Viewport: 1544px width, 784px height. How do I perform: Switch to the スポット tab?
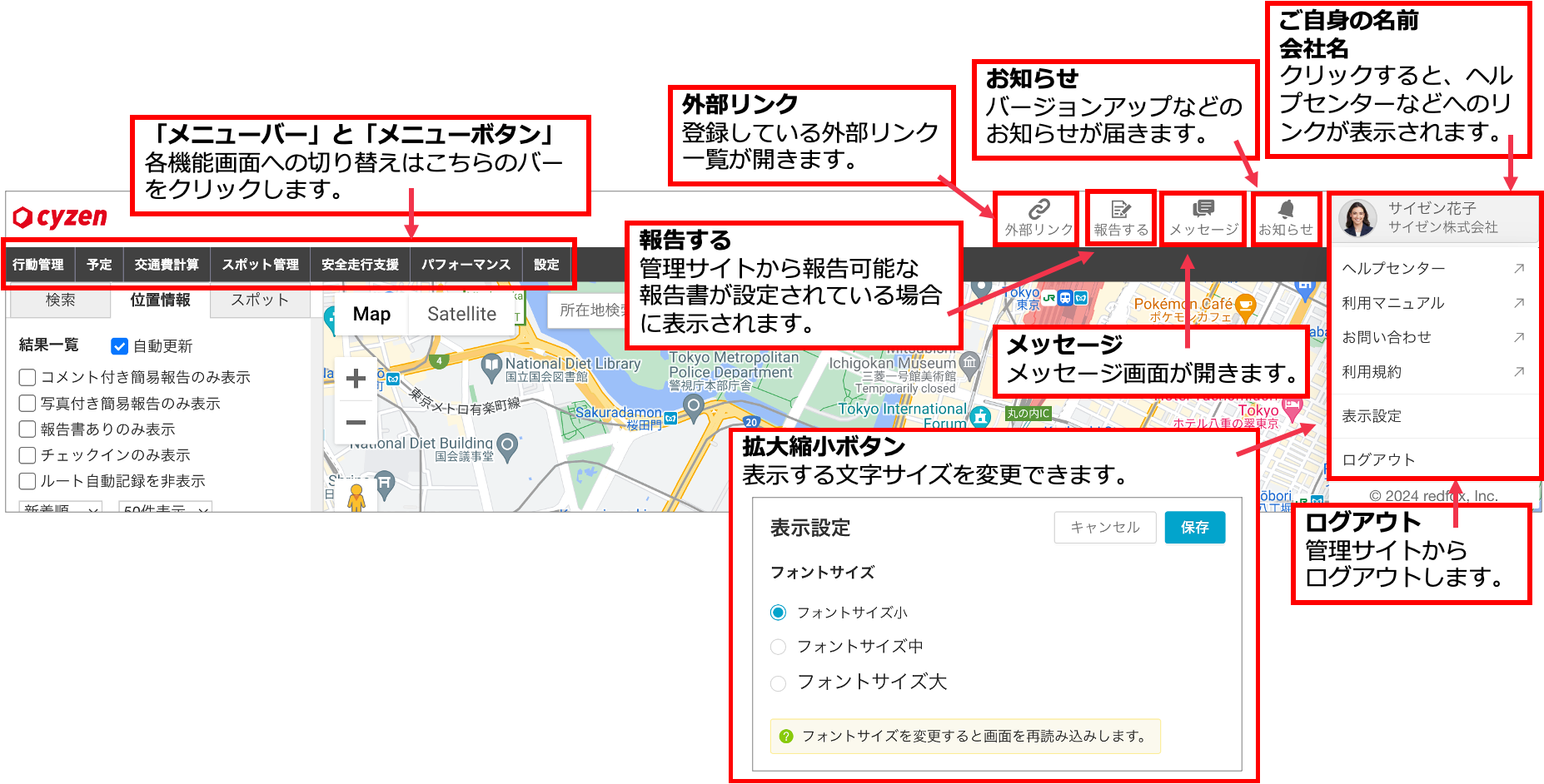260,300
